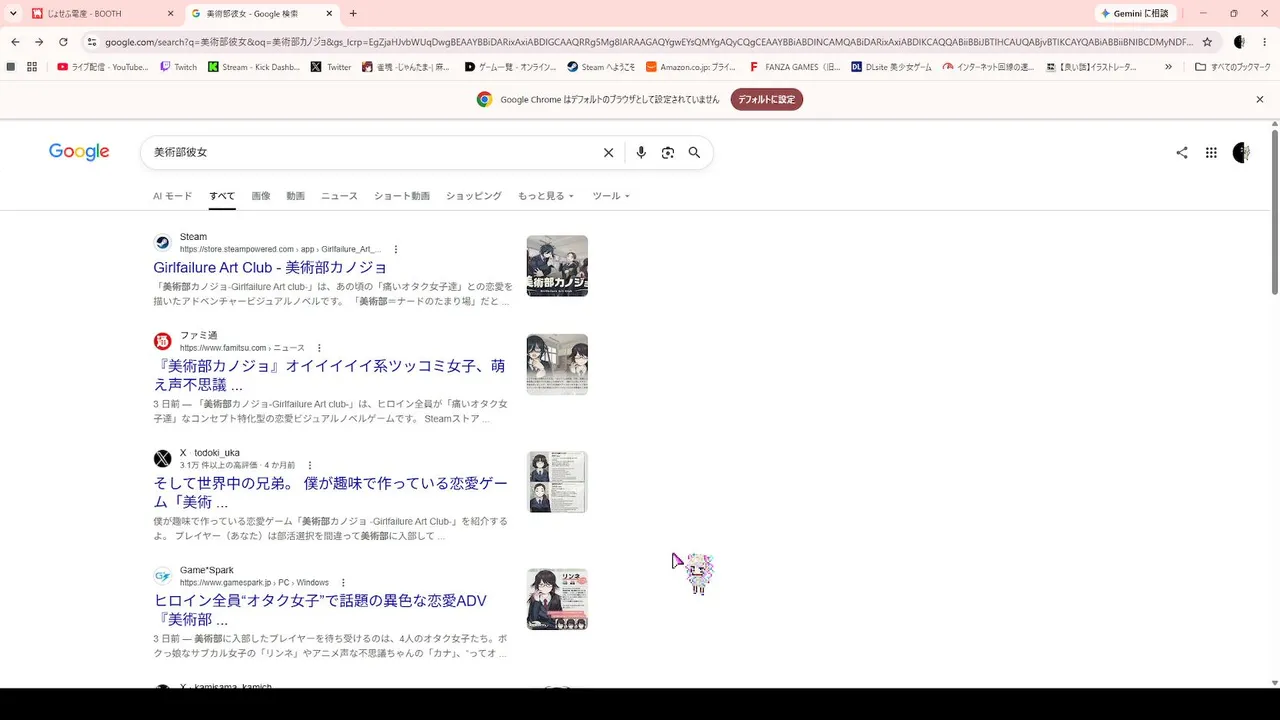Screen dimensions: 1280x720
Task: Open the Google account avatar on the results page
Action: (x=1242, y=153)
